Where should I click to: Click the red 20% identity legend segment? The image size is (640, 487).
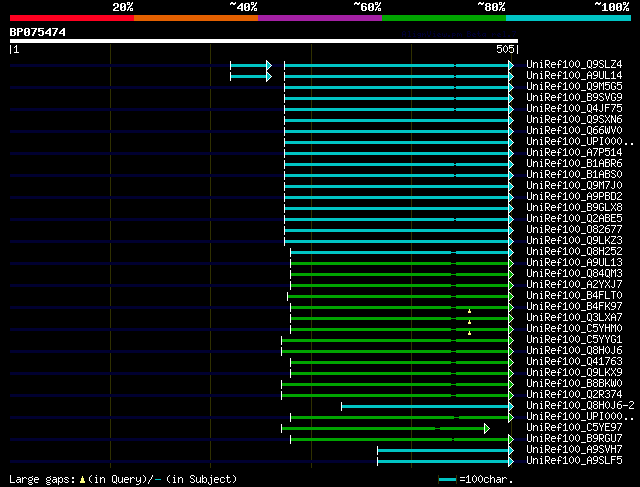tap(72, 18)
